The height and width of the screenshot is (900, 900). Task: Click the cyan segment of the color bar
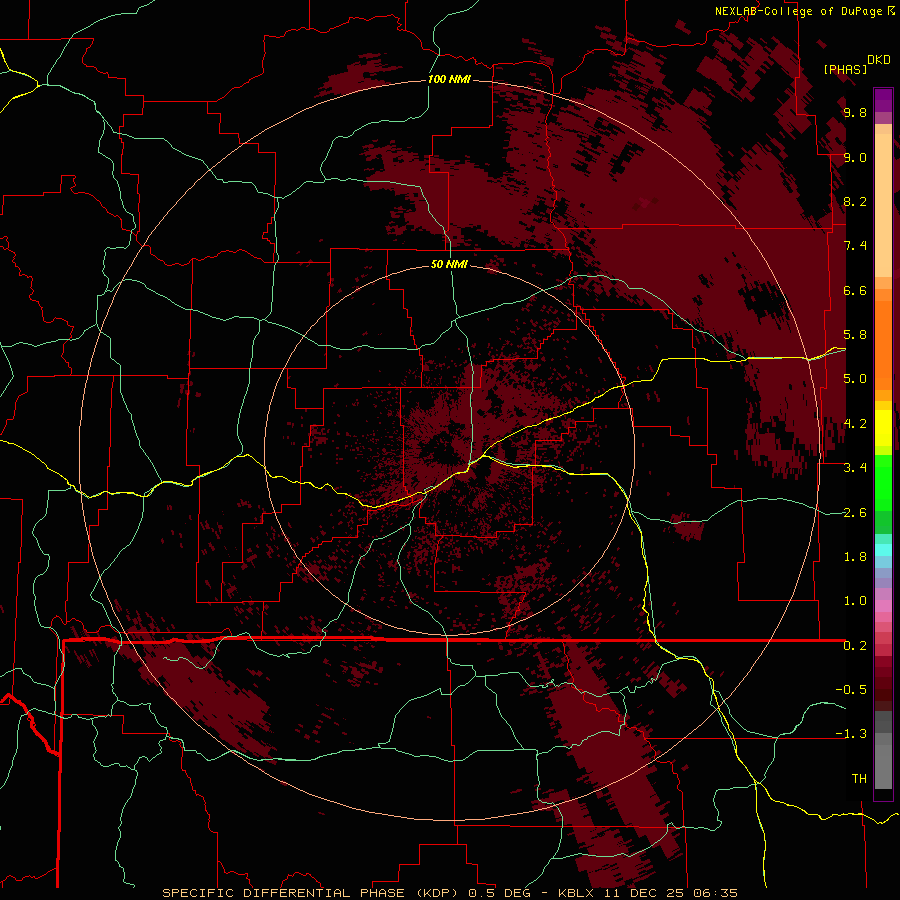(883, 549)
